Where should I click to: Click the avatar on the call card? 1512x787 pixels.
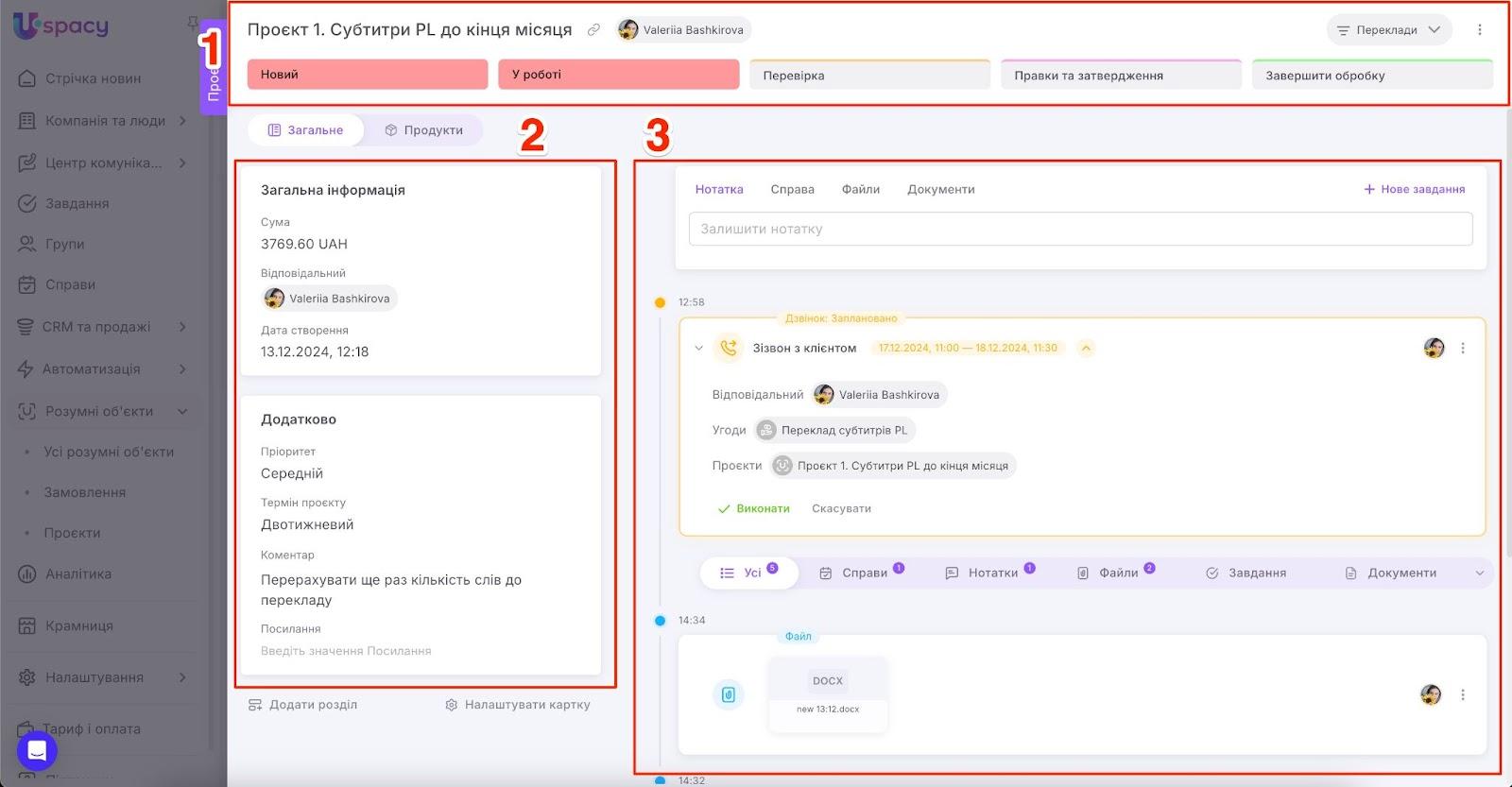pyautogui.click(x=1434, y=348)
